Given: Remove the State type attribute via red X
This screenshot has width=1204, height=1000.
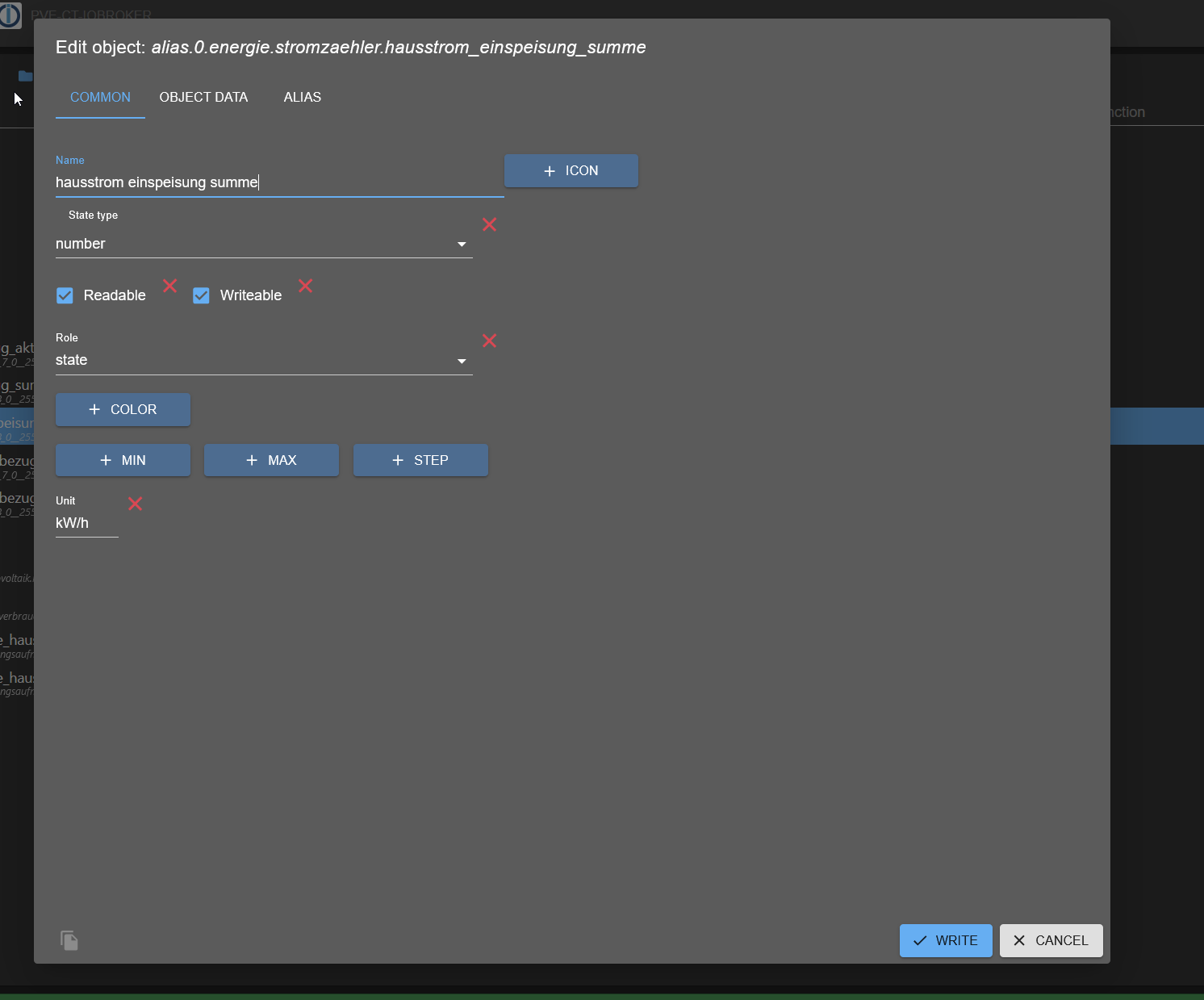Looking at the screenshot, I should pyautogui.click(x=489, y=224).
